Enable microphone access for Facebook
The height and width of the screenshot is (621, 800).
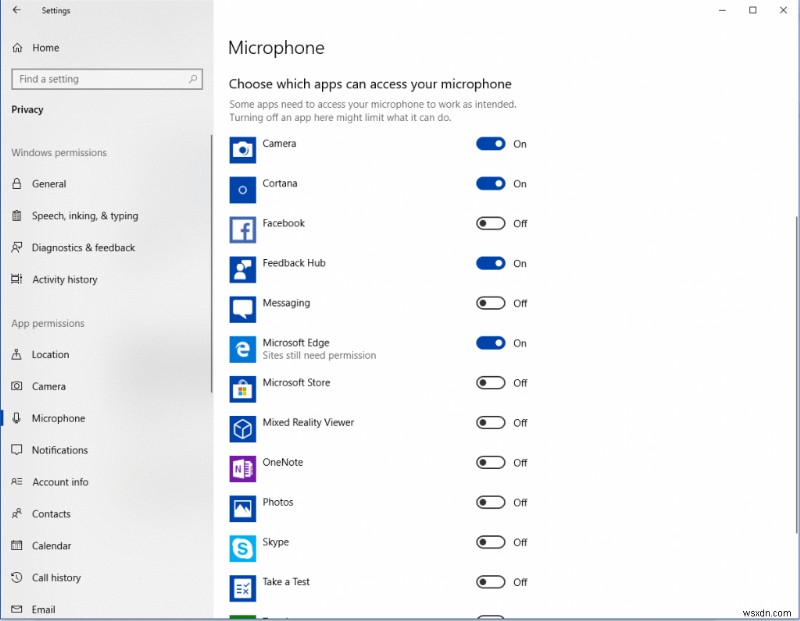(x=490, y=224)
